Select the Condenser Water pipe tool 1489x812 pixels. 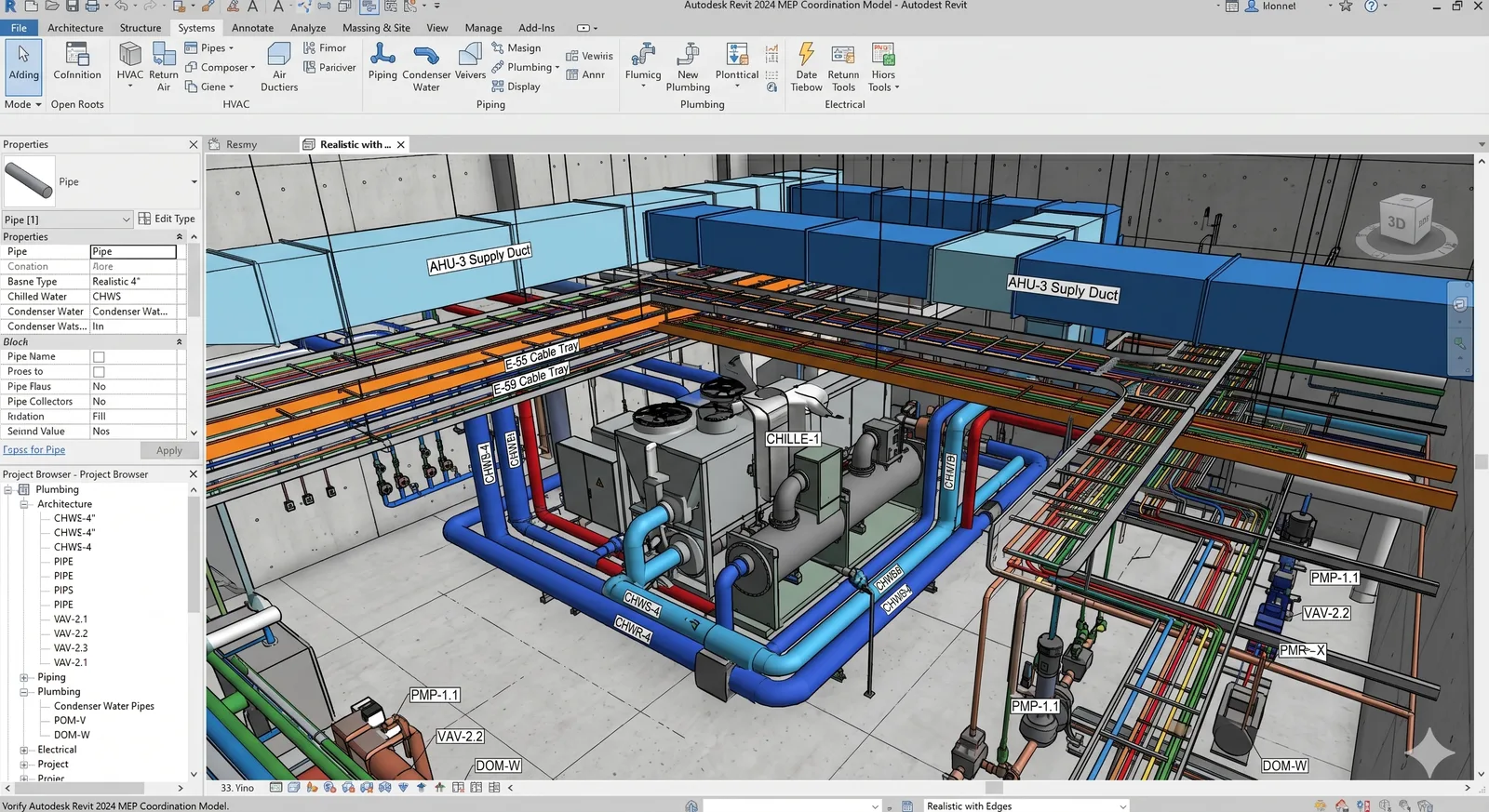pyautogui.click(x=426, y=67)
